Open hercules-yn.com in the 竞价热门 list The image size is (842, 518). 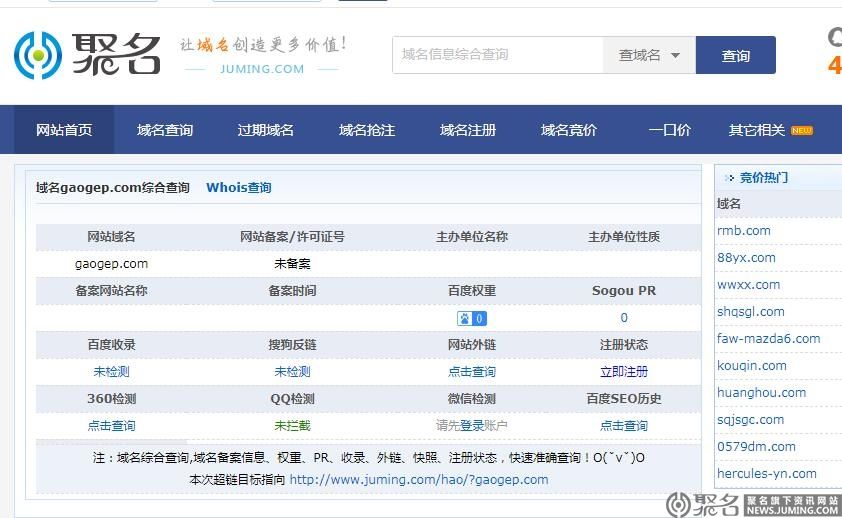[767, 473]
